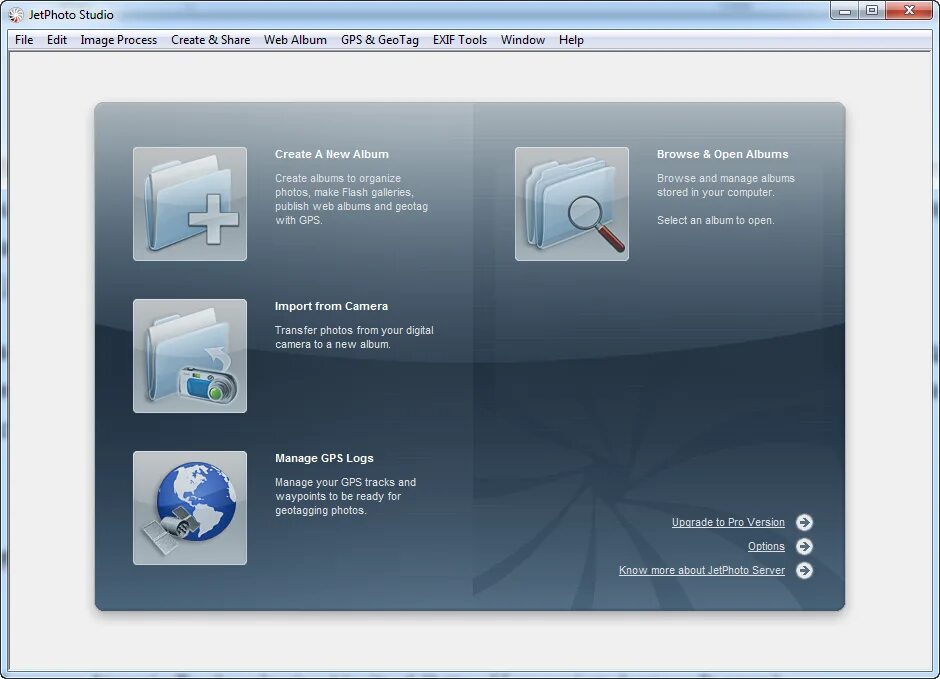
Task: Open the File menu
Action: pyautogui.click(x=24, y=40)
